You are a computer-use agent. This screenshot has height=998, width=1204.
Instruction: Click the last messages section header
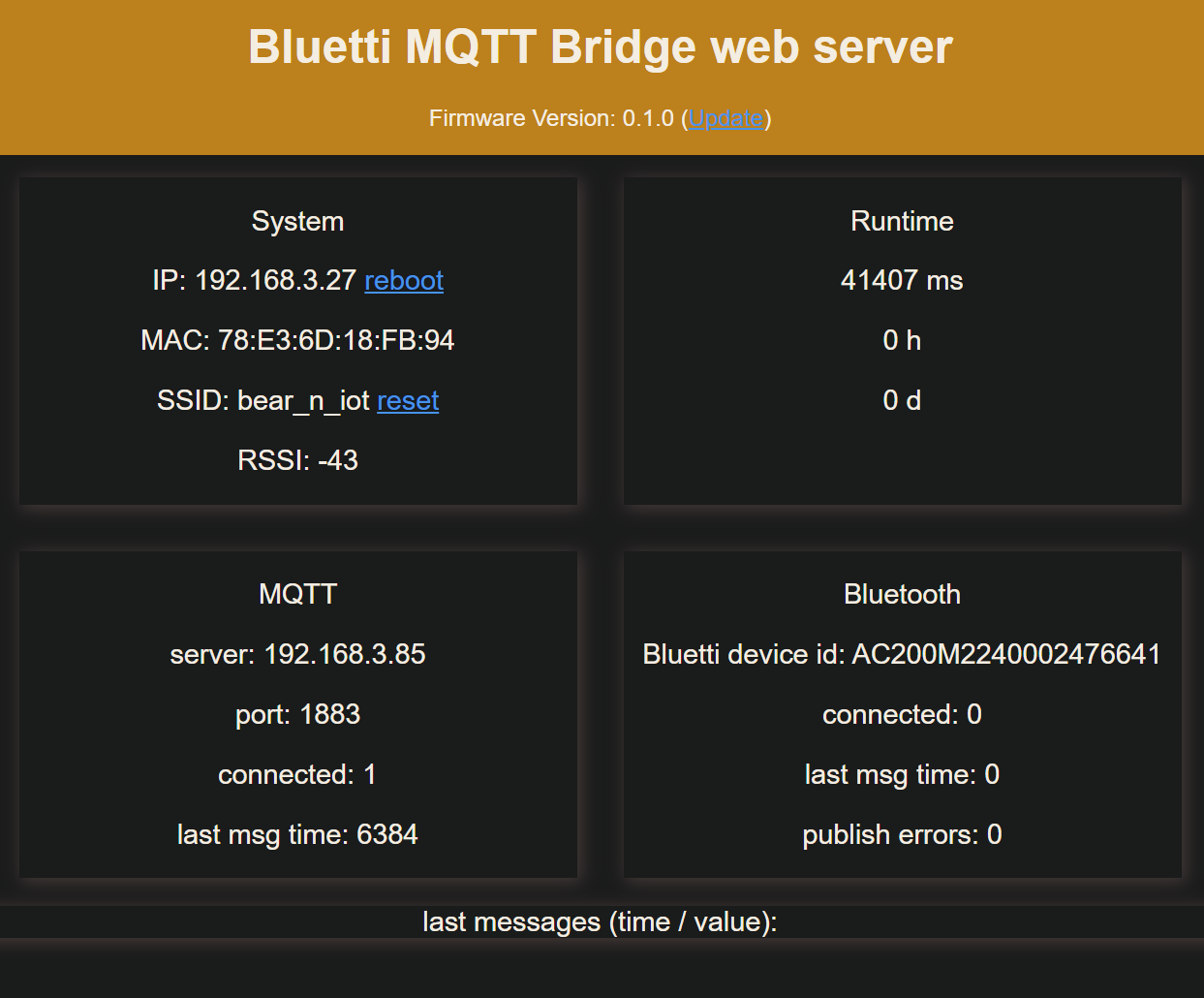click(x=601, y=921)
